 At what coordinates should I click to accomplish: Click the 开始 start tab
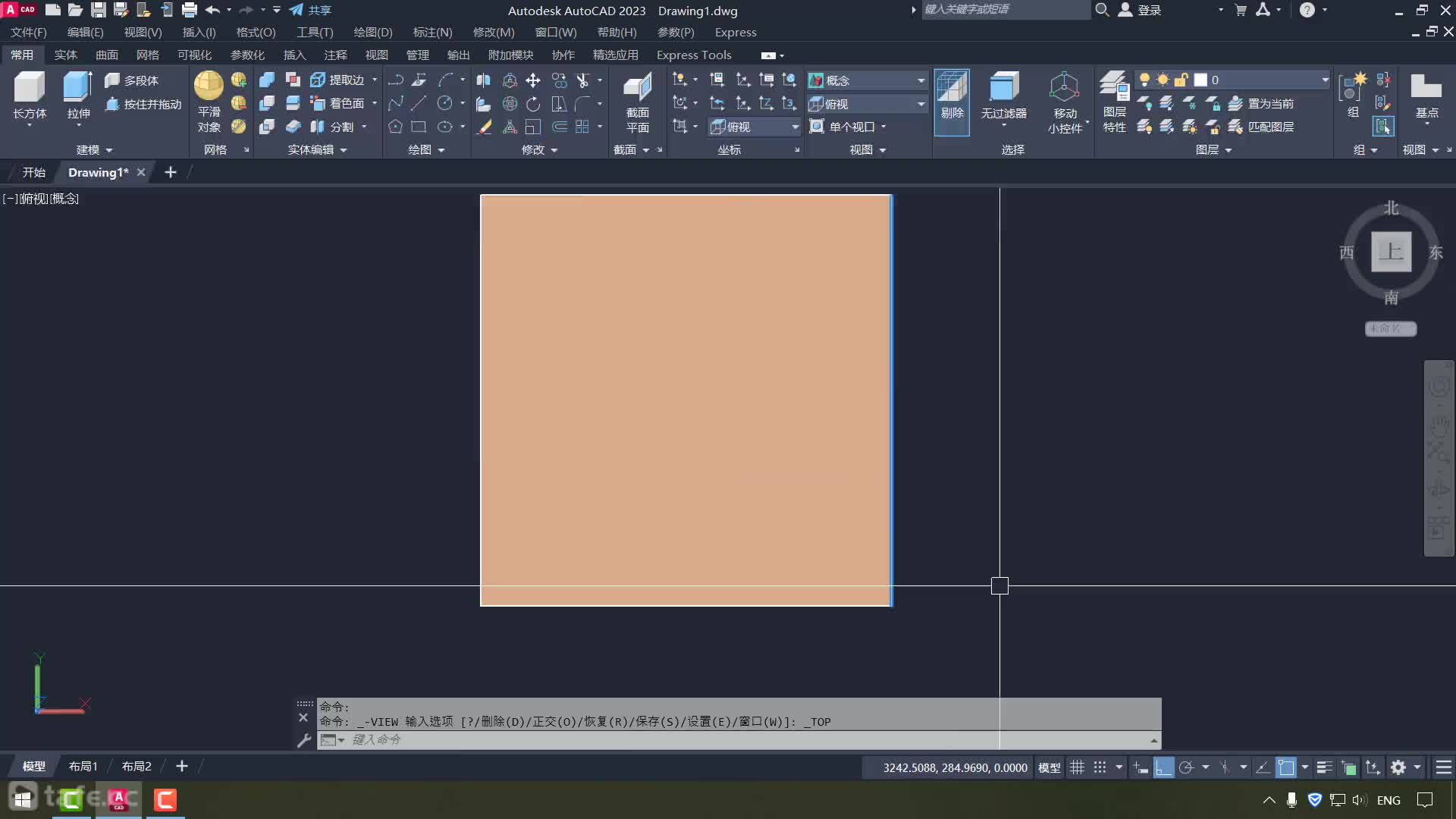tap(33, 172)
